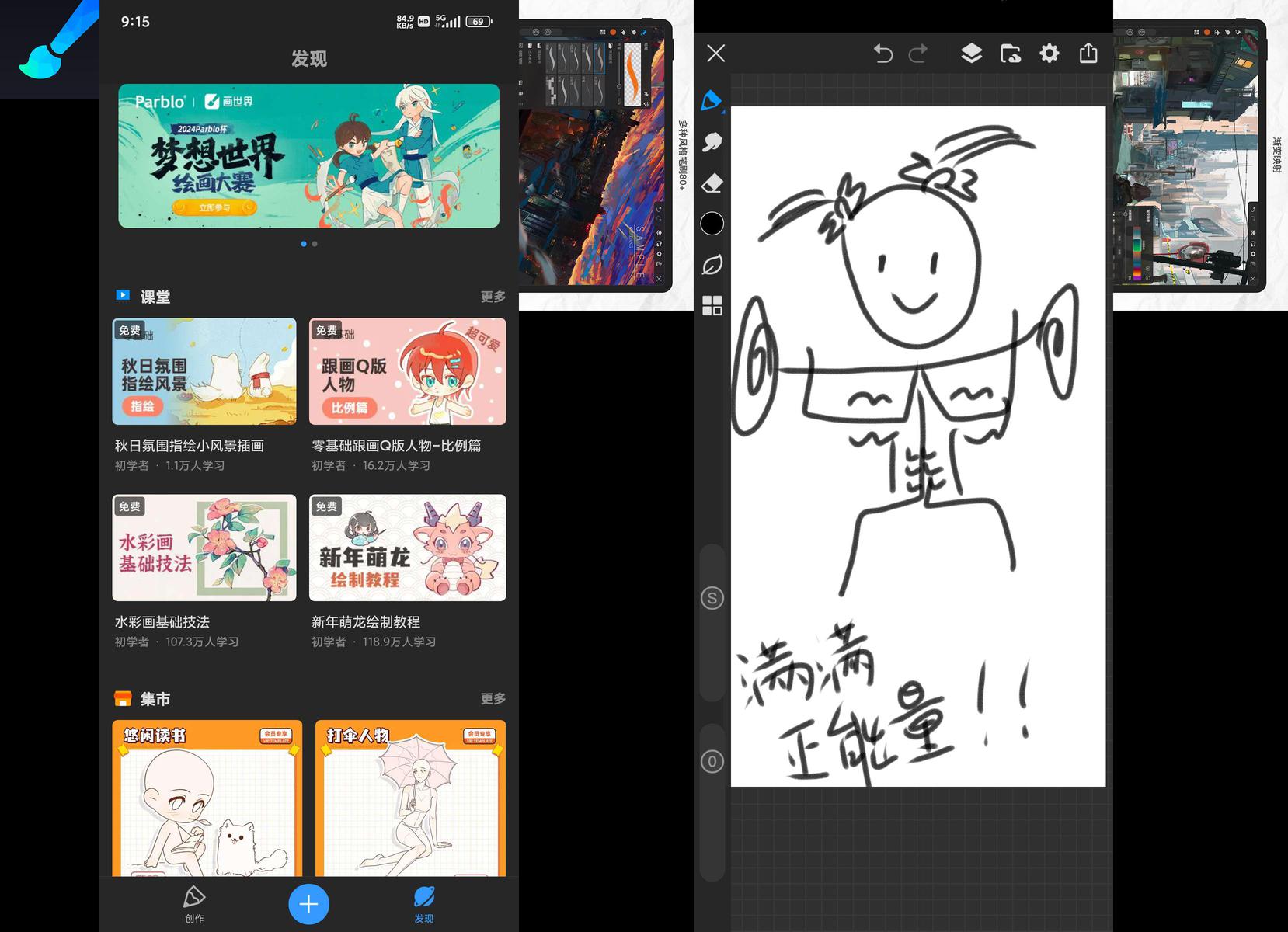This screenshot has height=932, width=1288.
Task: Click the redo arrow
Action: [918, 53]
